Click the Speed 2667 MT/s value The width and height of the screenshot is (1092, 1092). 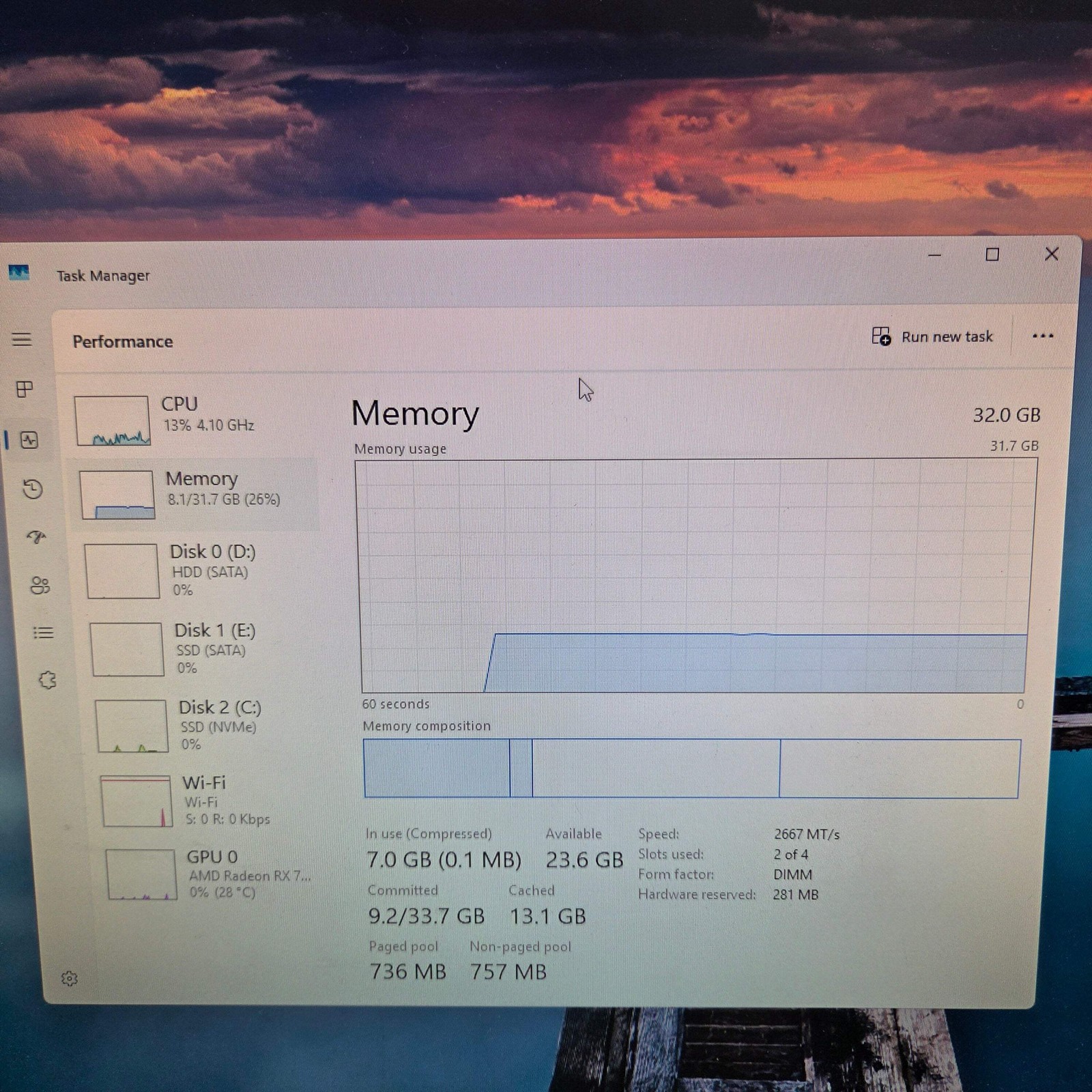click(x=807, y=834)
